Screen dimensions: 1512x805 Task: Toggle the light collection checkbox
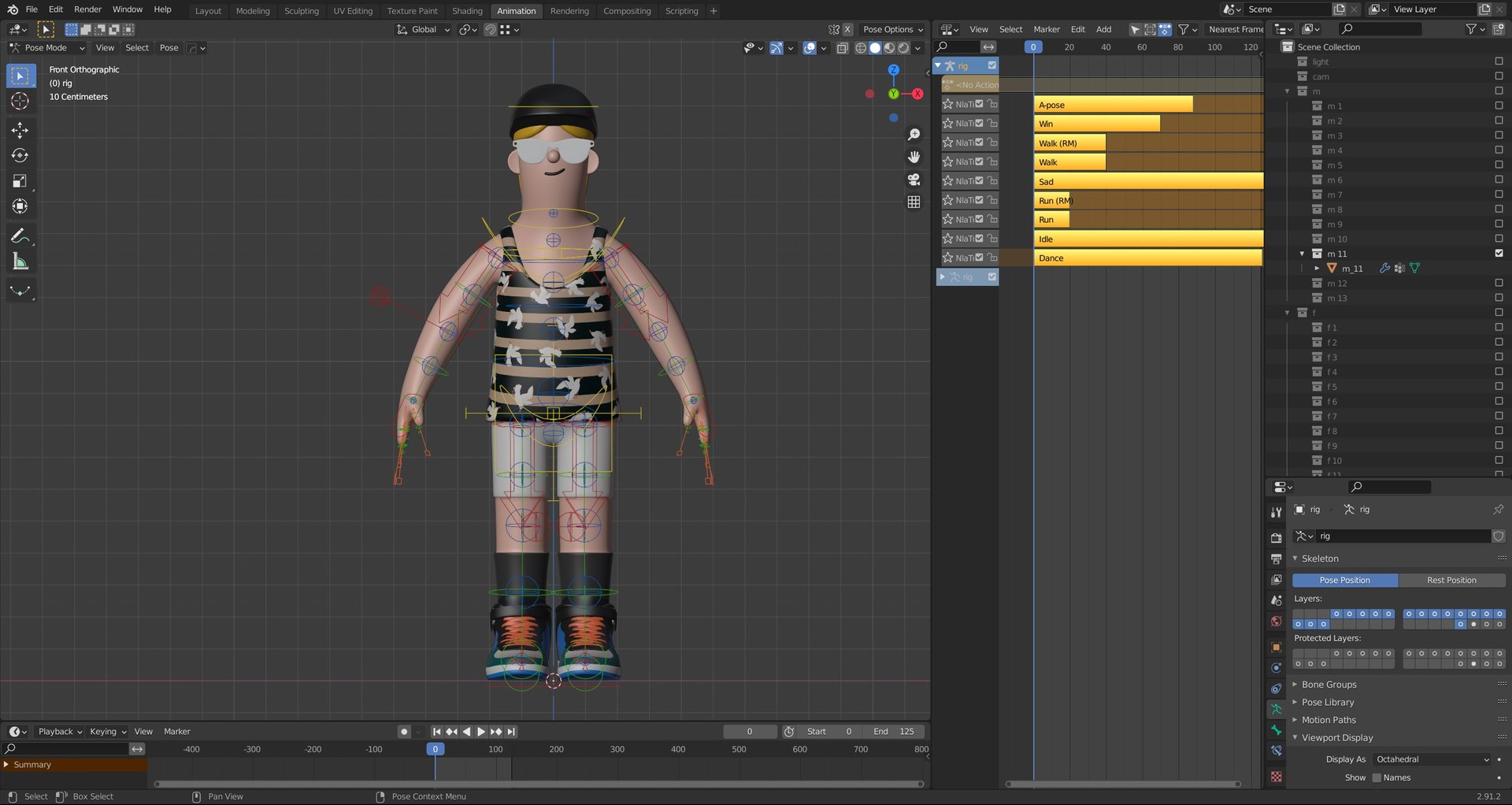point(1499,61)
